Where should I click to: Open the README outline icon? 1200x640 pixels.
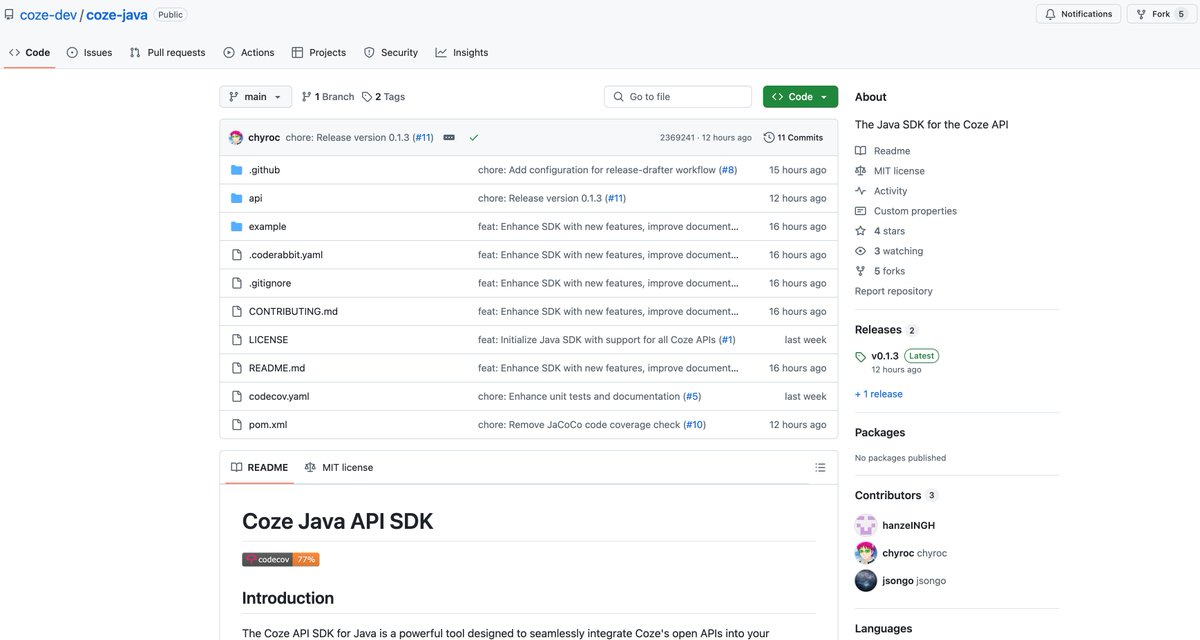tap(820, 467)
